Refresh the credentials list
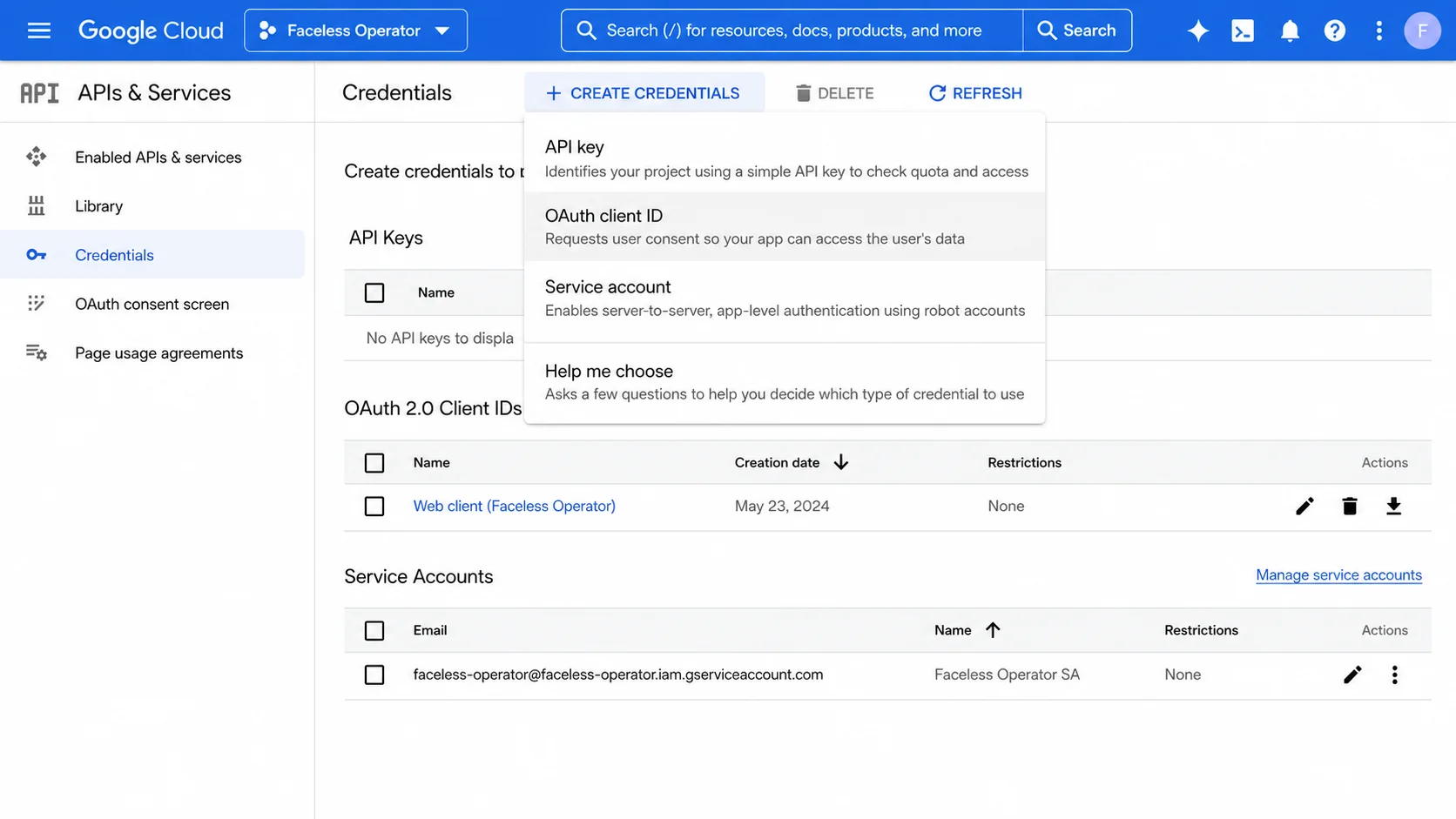The image size is (1456, 819). [975, 93]
